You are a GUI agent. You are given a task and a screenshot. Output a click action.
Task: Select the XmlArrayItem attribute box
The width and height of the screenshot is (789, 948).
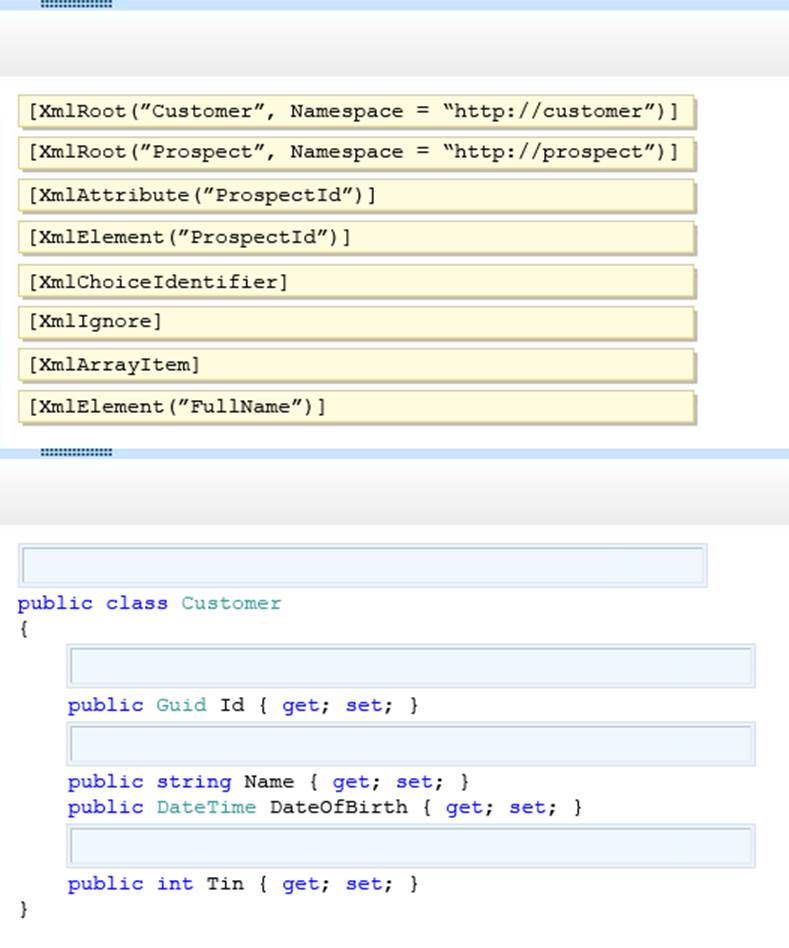[x=355, y=365]
